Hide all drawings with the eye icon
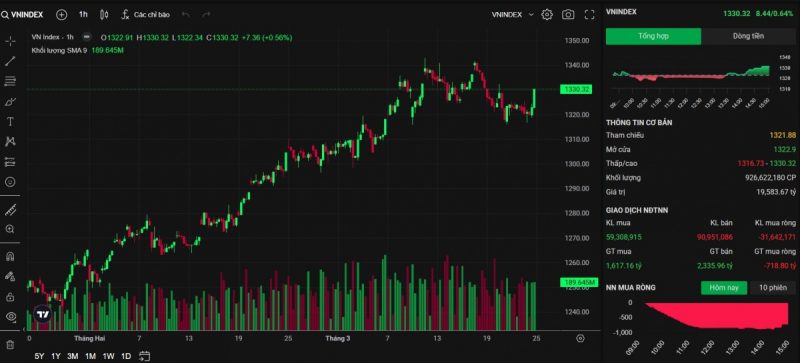This screenshot has height=363, width=800. 10,317
